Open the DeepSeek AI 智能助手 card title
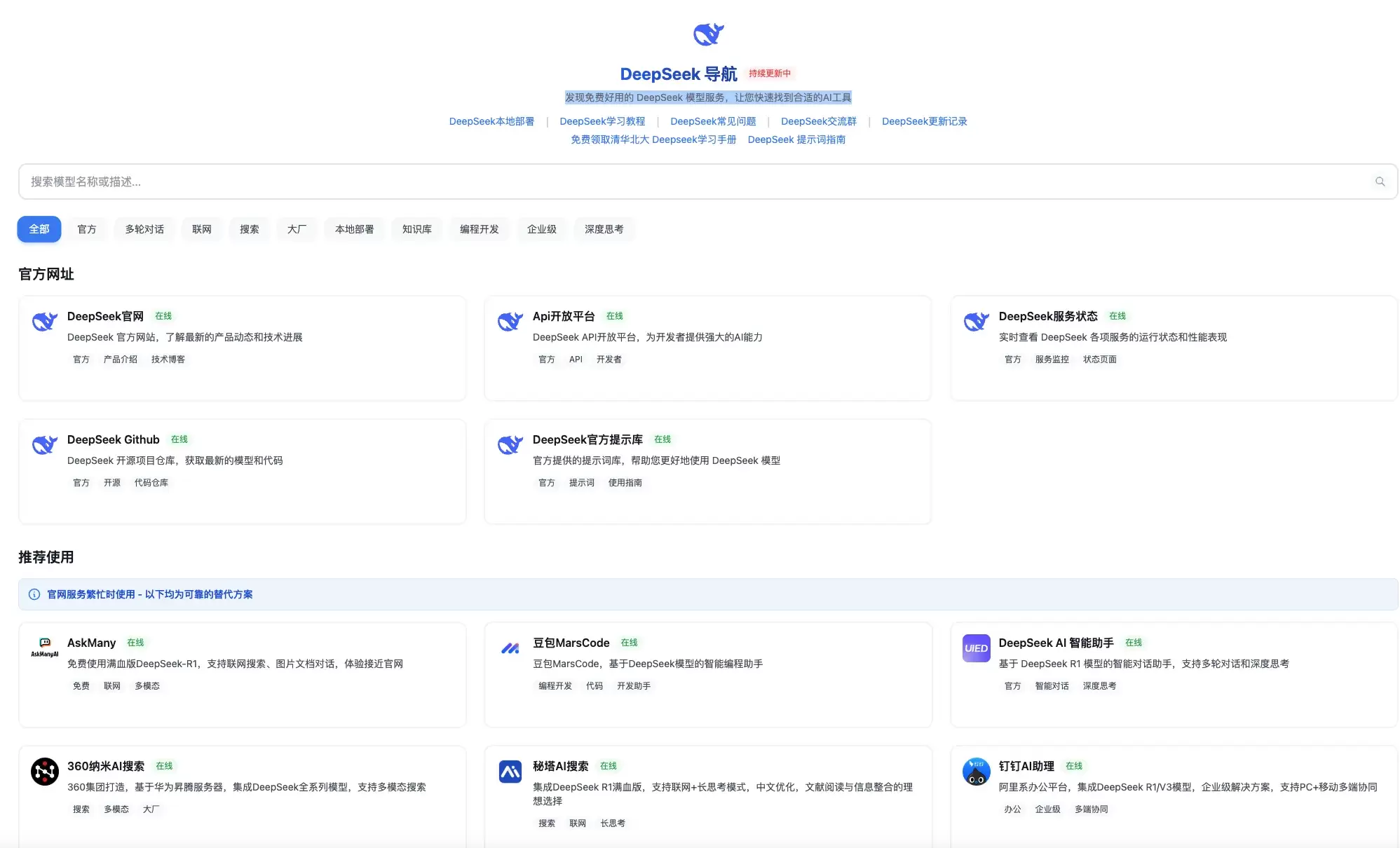The width and height of the screenshot is (1400, 848). (1056, 643)
